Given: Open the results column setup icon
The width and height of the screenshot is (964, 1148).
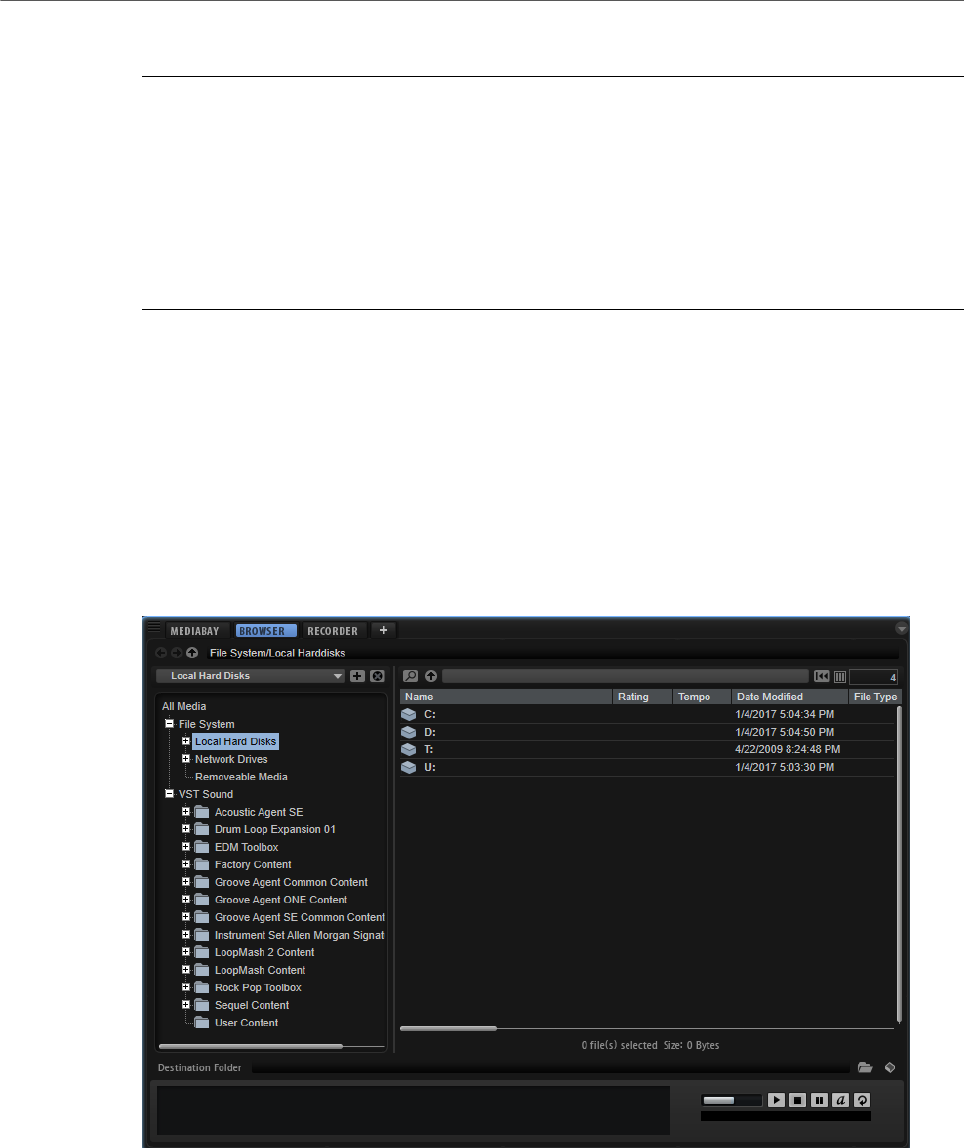Looking at the screenshot, I should click(840, 676).
